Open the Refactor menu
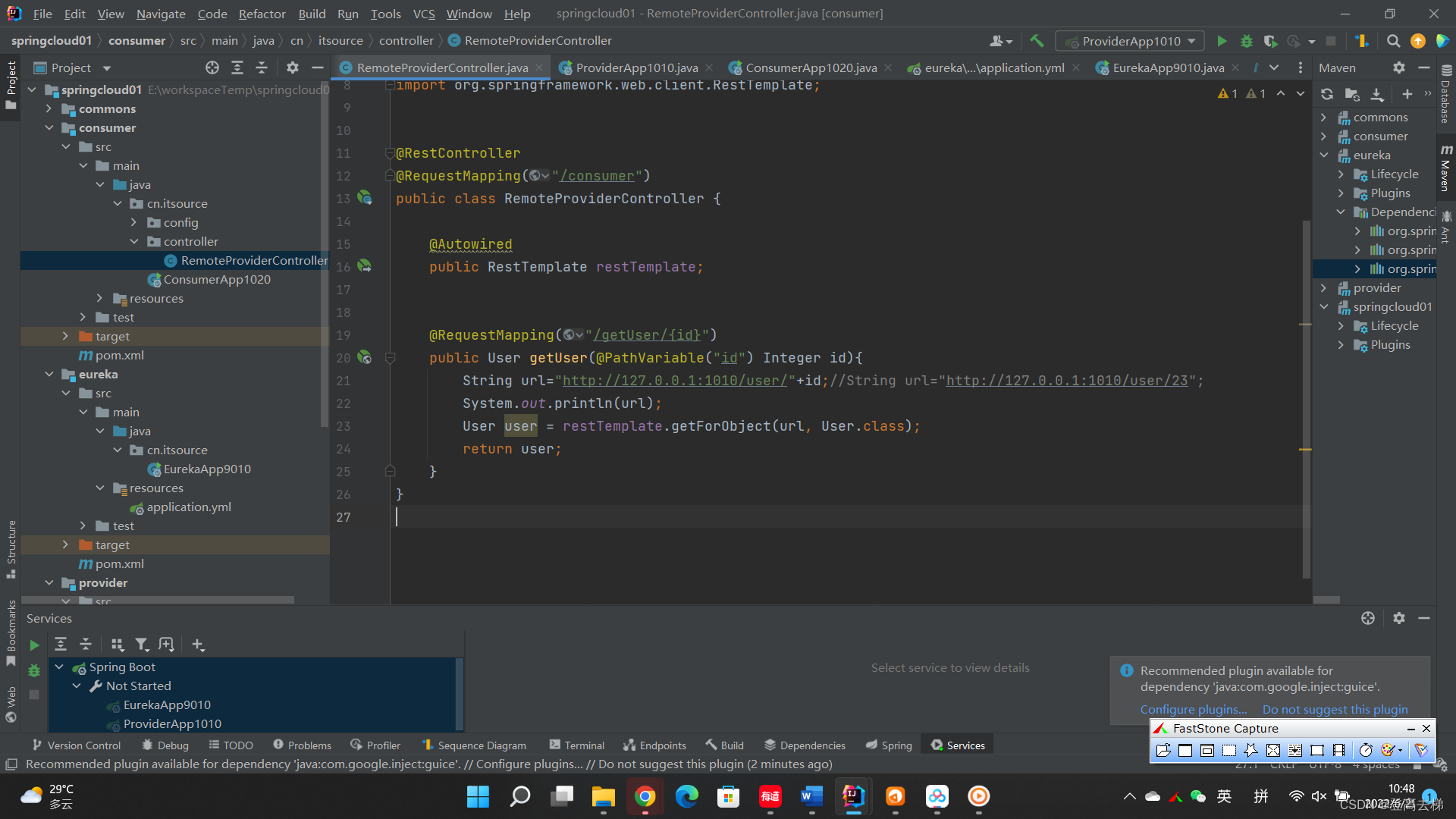Screen dimensions: 1456x819 (262, 14)
